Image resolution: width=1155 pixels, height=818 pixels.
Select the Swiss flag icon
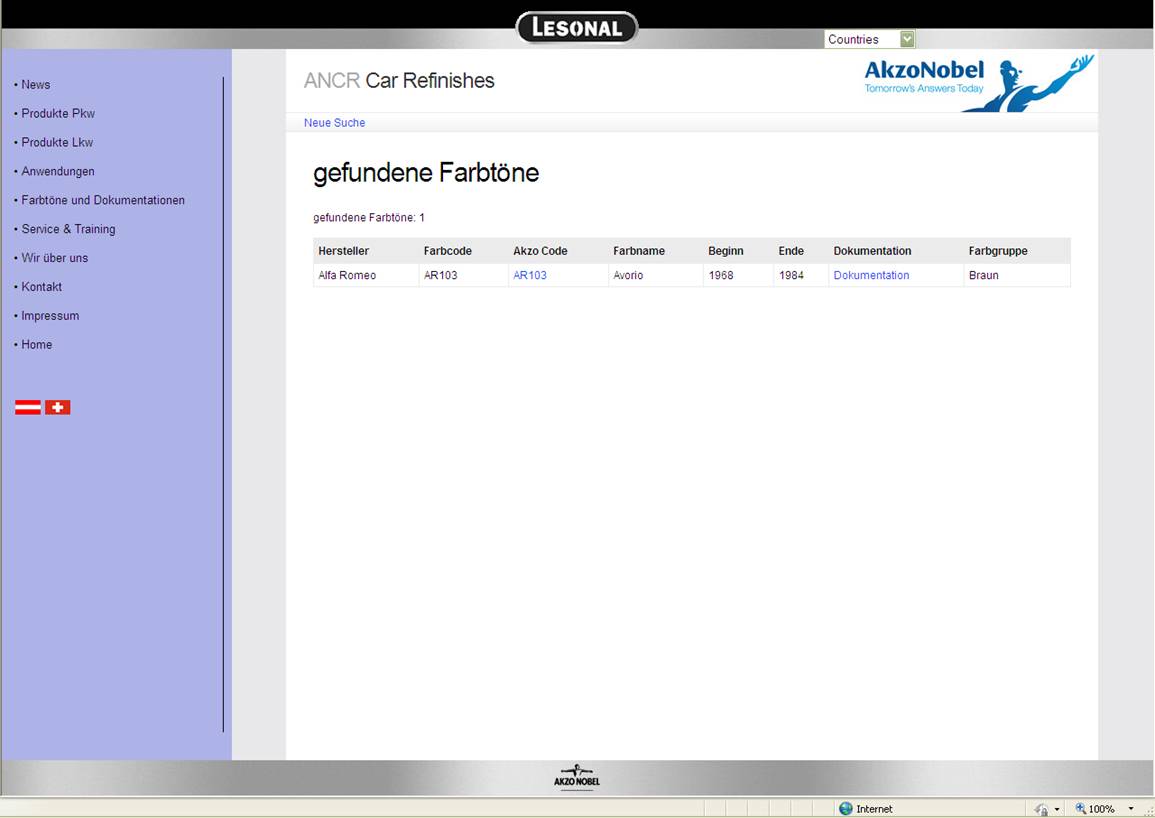pyautogui.click(x=58, y=407)
